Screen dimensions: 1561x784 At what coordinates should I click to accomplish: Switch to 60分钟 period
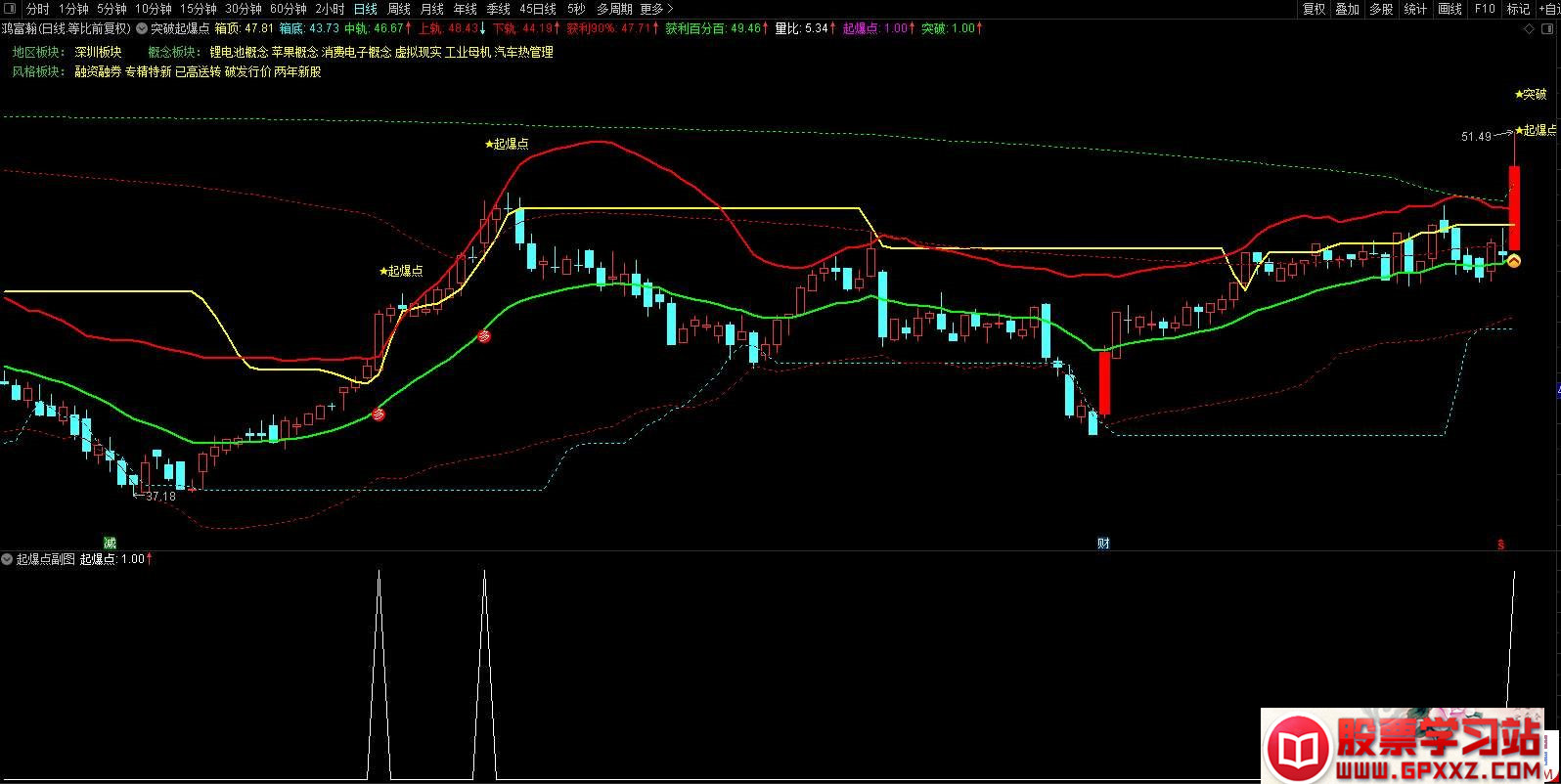288,9
